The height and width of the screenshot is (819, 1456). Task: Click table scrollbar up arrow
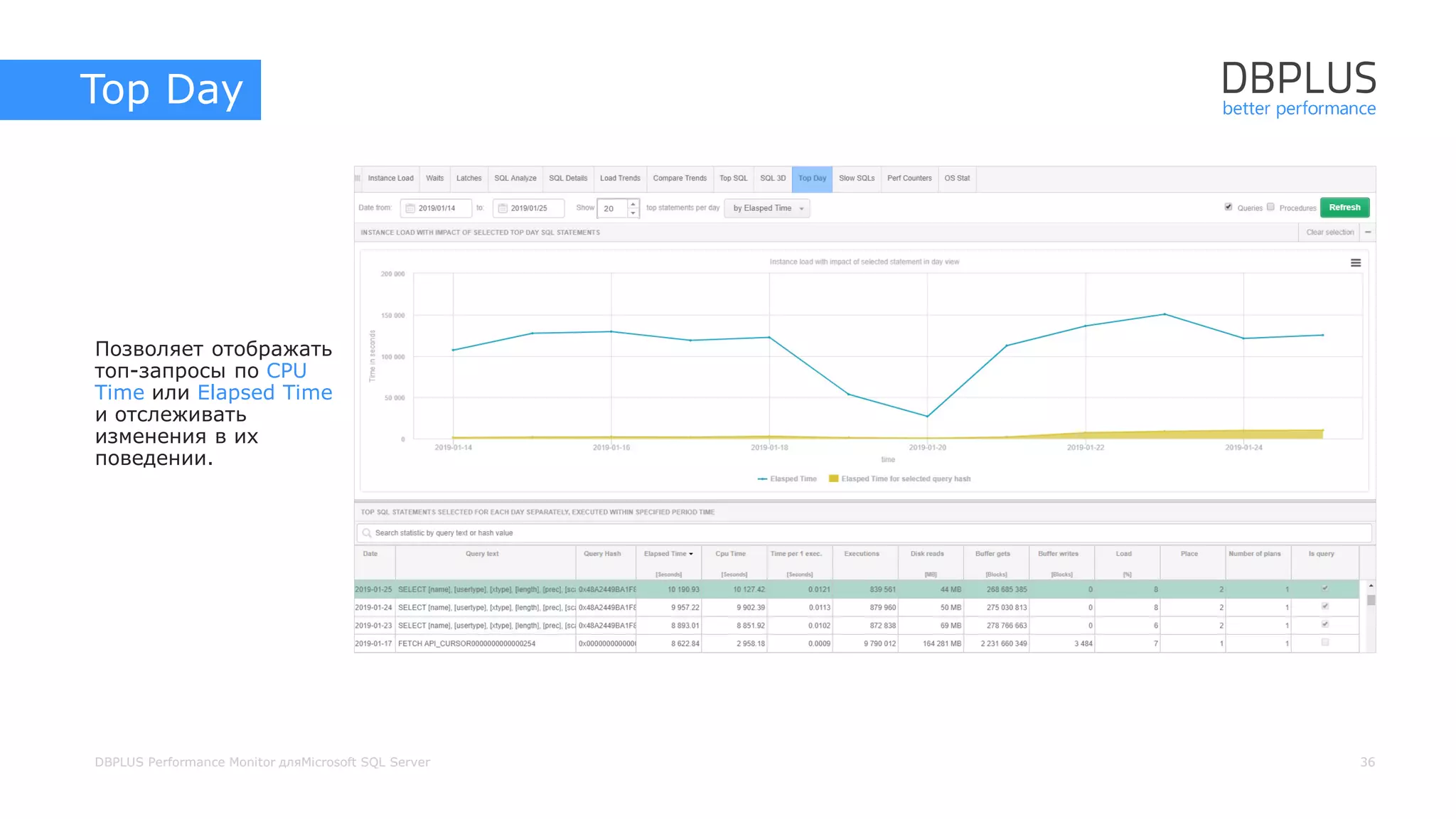[1371, 586]
